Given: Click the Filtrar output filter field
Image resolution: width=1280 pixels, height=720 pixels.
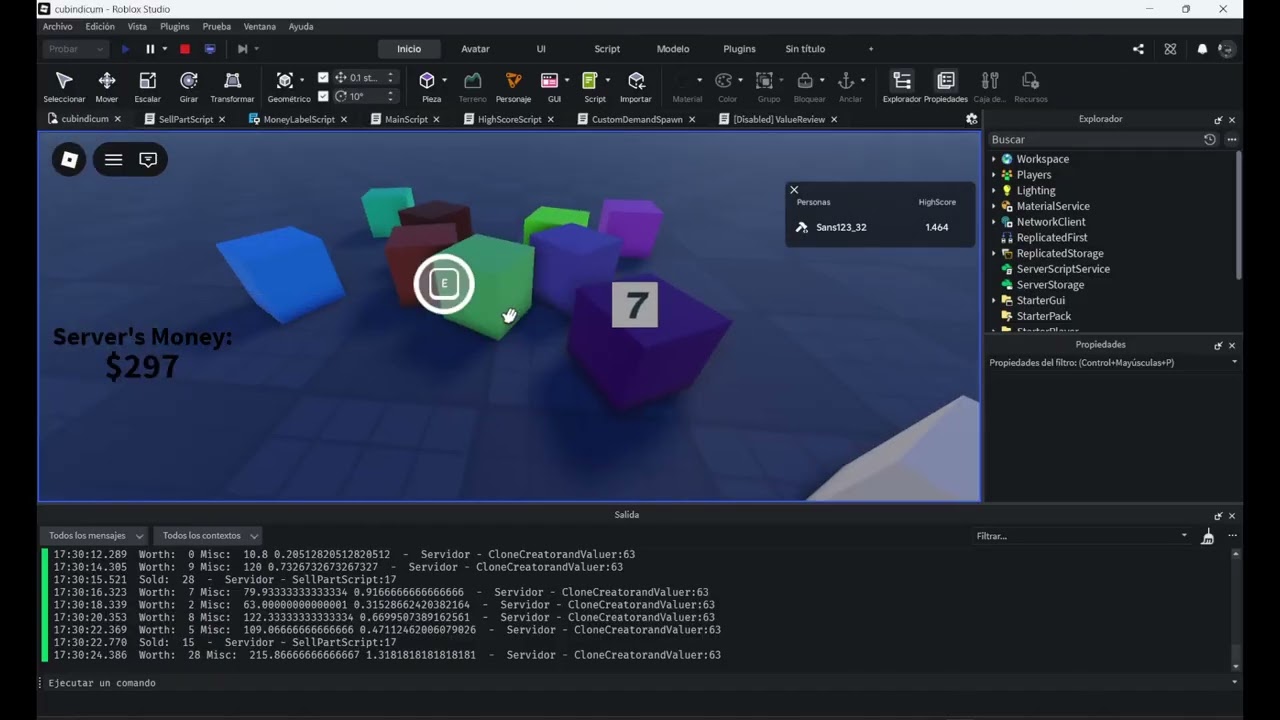Looking at the screenshot, I should (1082, 536).
